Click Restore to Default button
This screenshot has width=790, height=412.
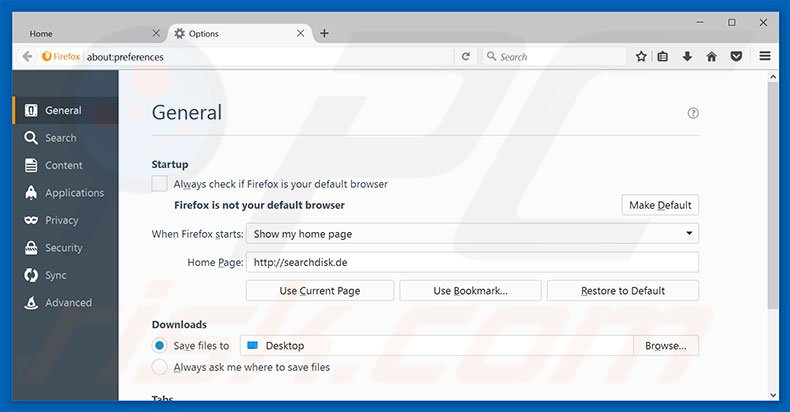tap(623, 291)
